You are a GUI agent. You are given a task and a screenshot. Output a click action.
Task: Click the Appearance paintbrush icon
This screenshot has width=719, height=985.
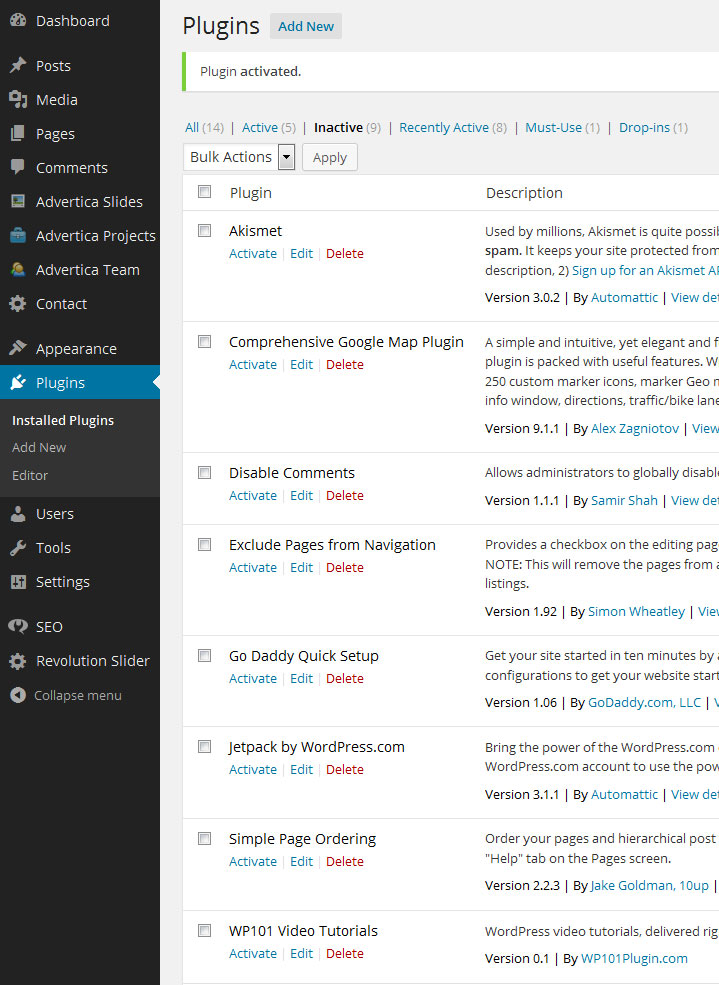click(18, 348)
